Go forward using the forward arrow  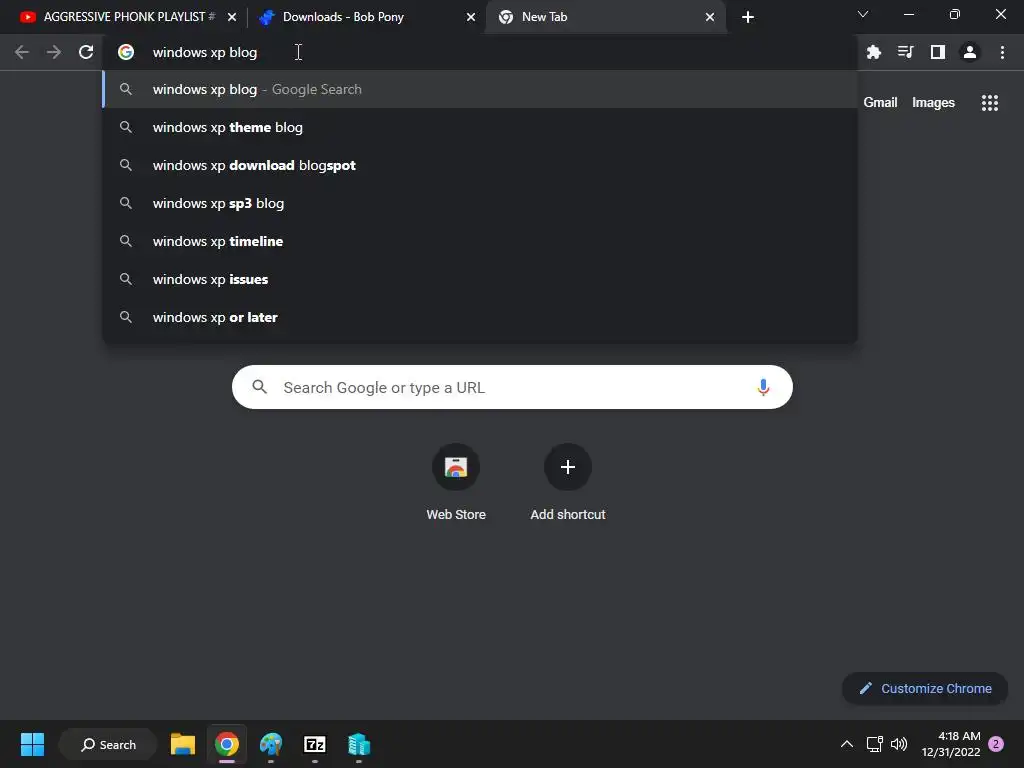click(54, 52)
